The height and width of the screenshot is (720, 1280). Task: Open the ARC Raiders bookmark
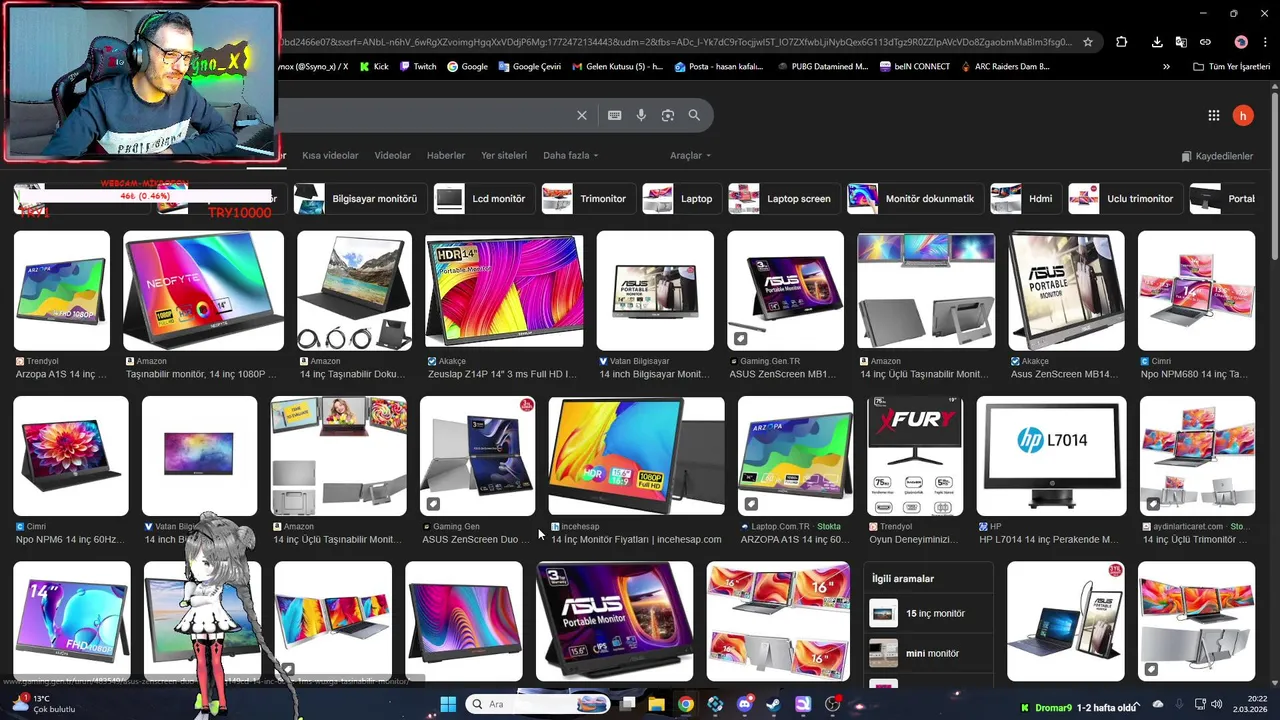(1005, 67)
